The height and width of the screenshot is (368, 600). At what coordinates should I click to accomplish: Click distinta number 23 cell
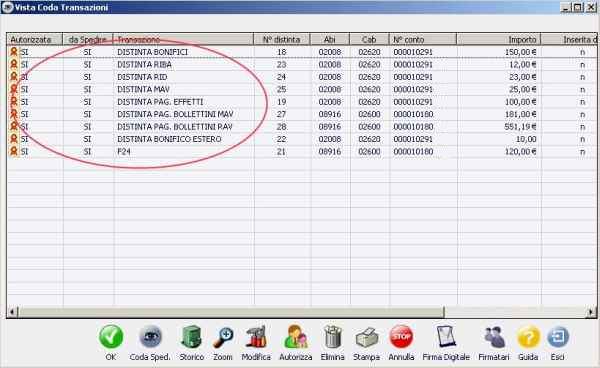click(x=282, y=65)
